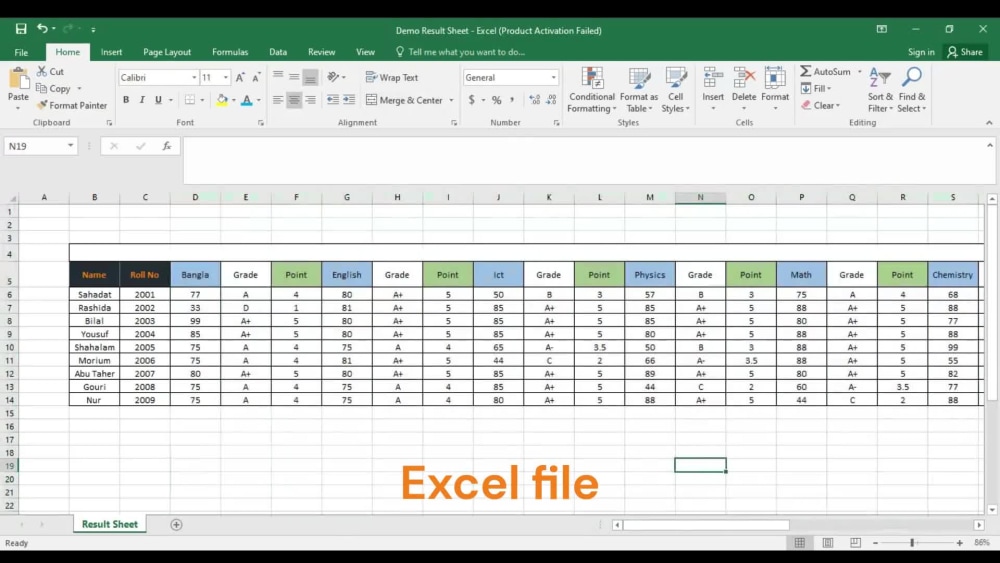Switch to the Insert tab
Image resolution: width=1000 pixels, height=563 pixels.
[x=111, y=52]
